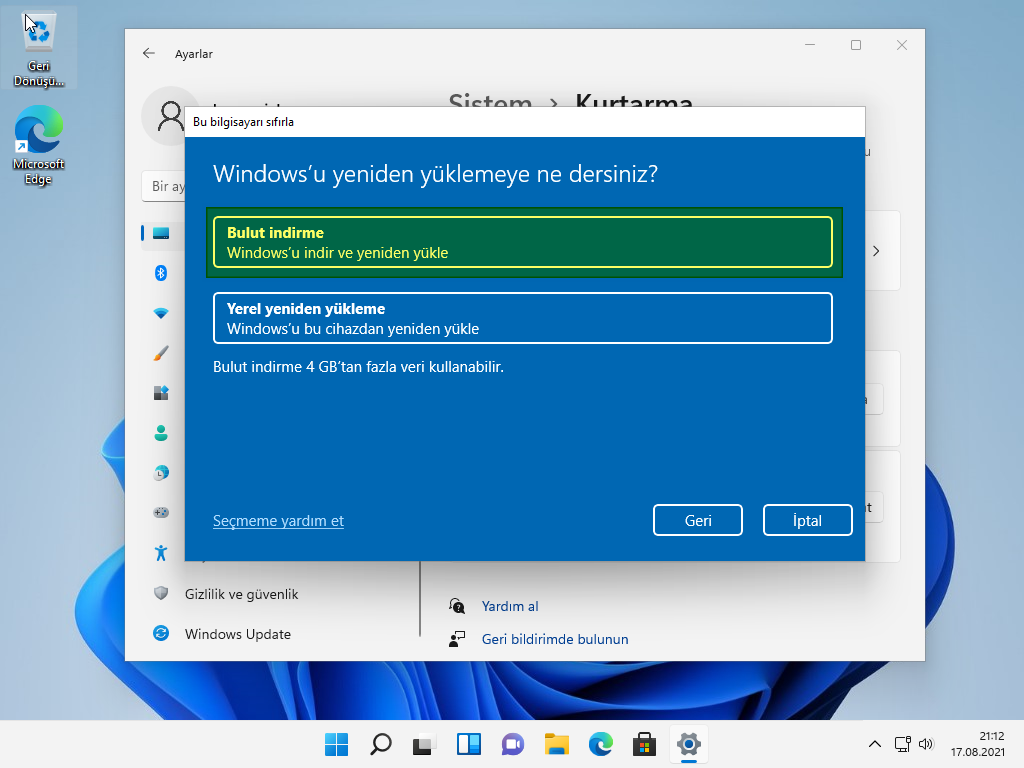Click Geri bildirimde bulunun link
Screen dimensions: 1024x768
(x=555, y=639)
